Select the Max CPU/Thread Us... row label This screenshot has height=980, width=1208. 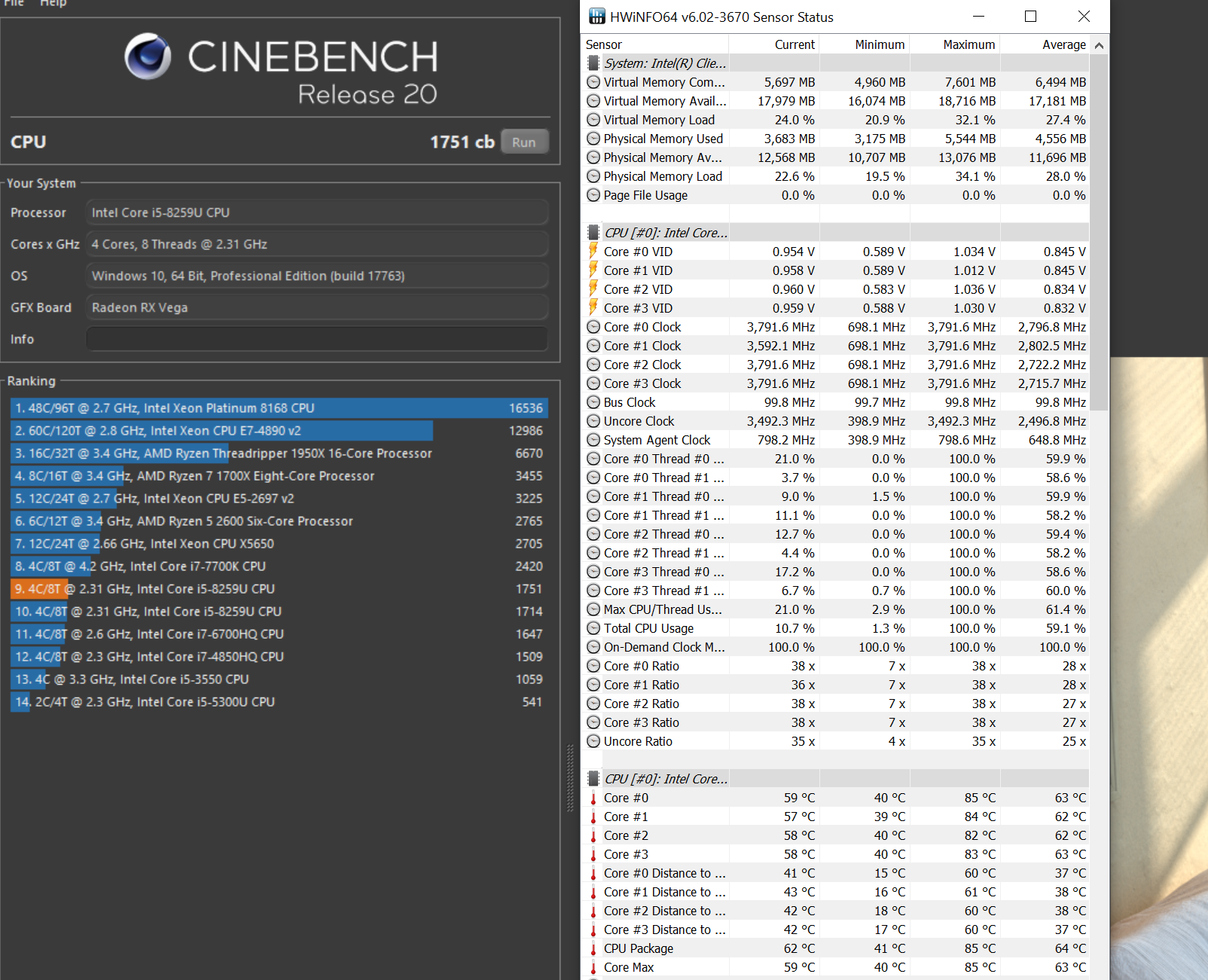click(663, 609)
